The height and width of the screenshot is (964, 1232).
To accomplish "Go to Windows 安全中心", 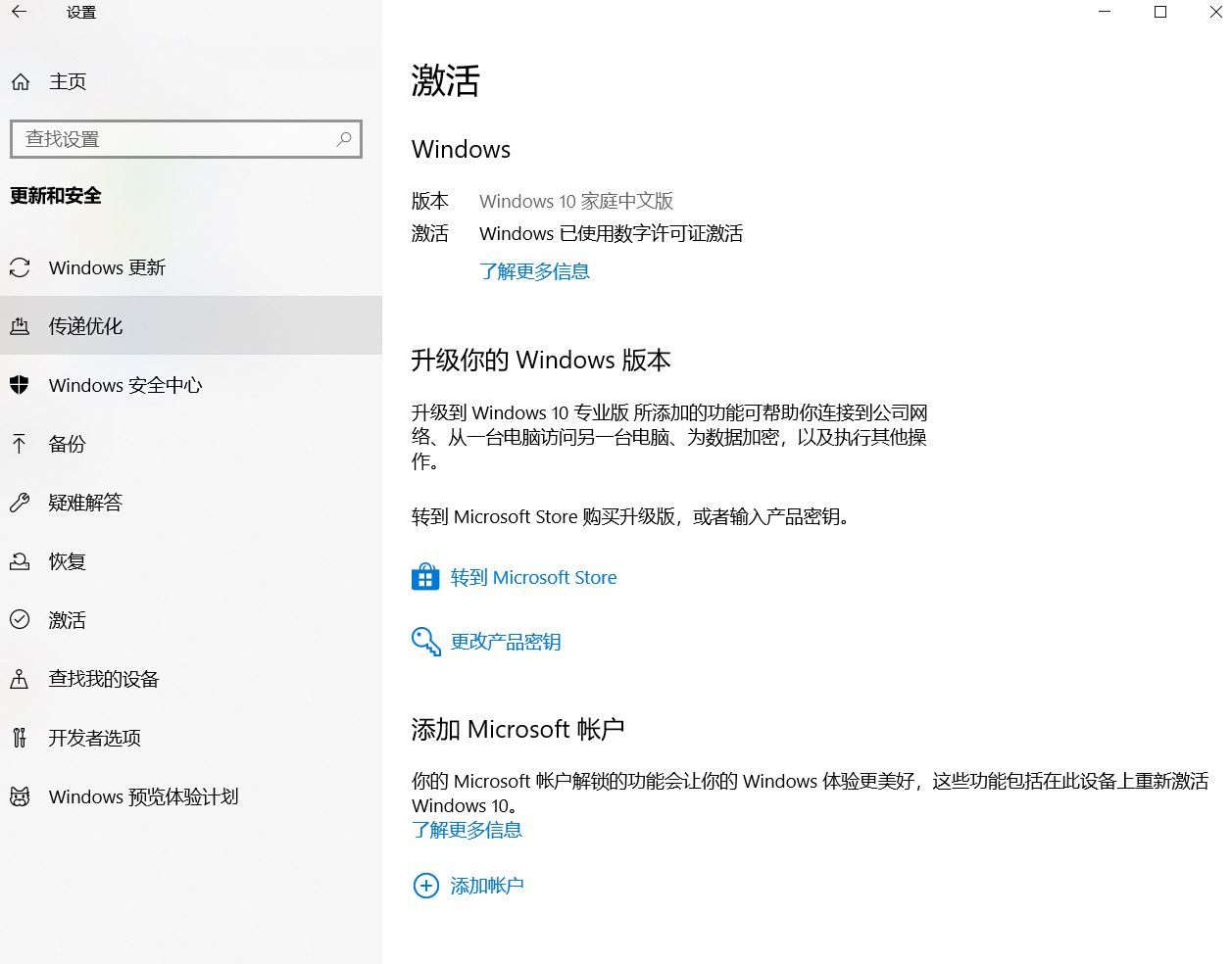I will click(191, 385).
